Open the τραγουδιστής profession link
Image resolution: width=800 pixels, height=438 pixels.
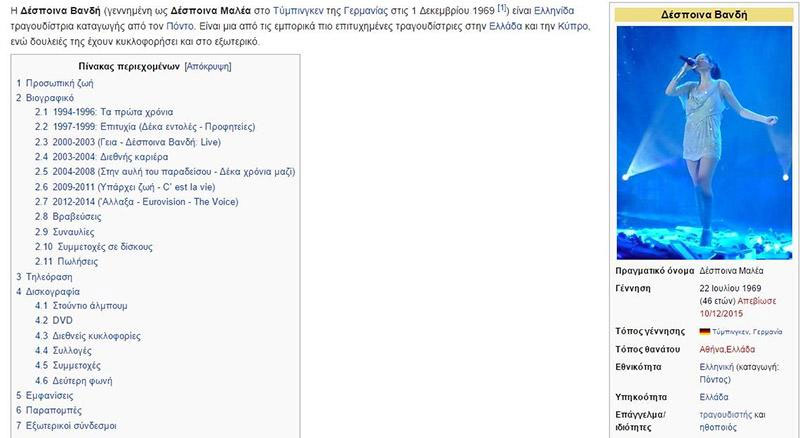pyautogui.click(x=725, y=414)
